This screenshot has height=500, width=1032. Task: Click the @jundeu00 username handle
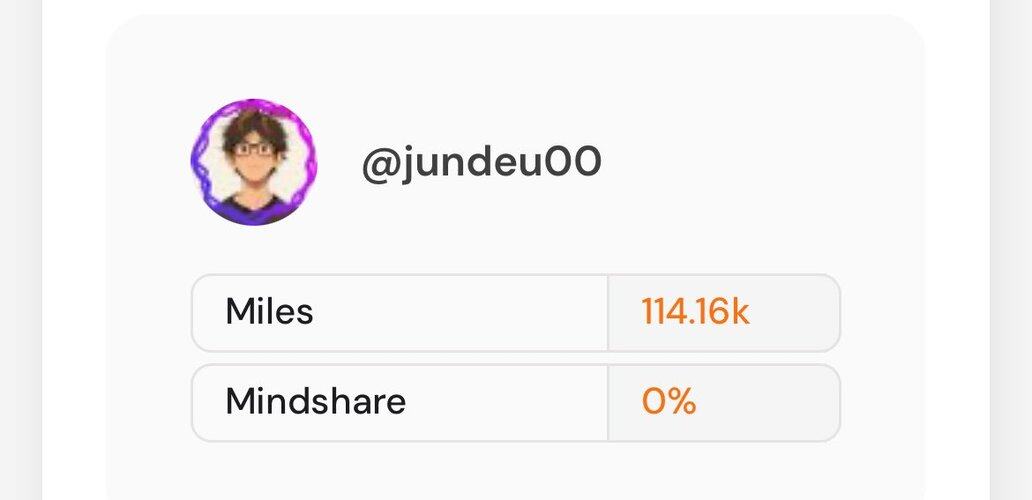481,164
